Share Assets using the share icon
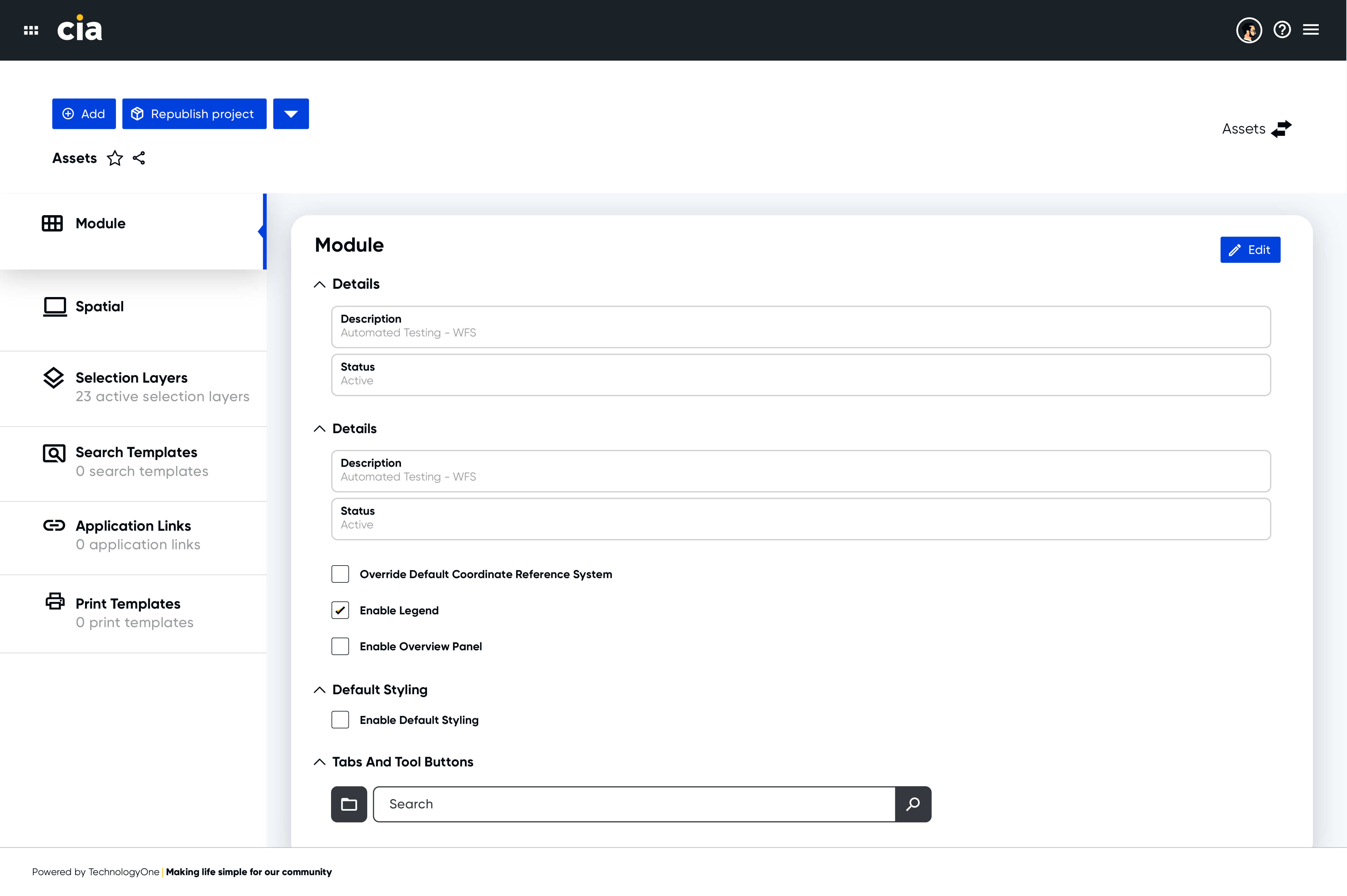Image resolution: width=1347 pixels, height=896 pixels. [x=139, y=158]
